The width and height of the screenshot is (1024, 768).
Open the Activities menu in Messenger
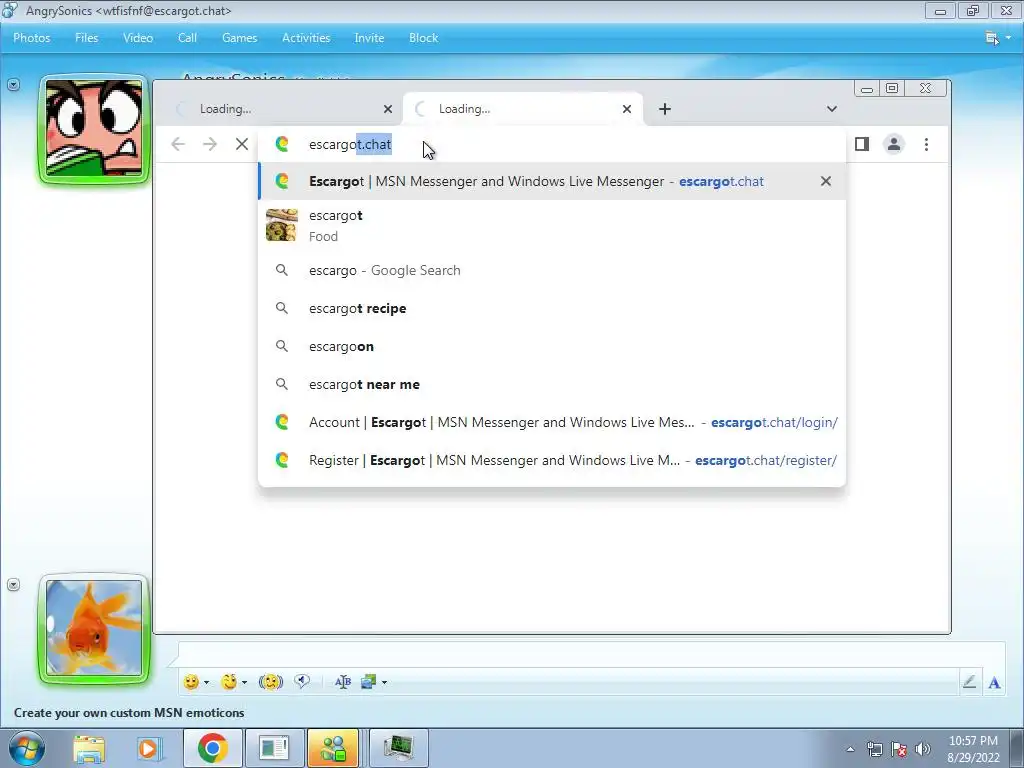(x=306, y=38)
